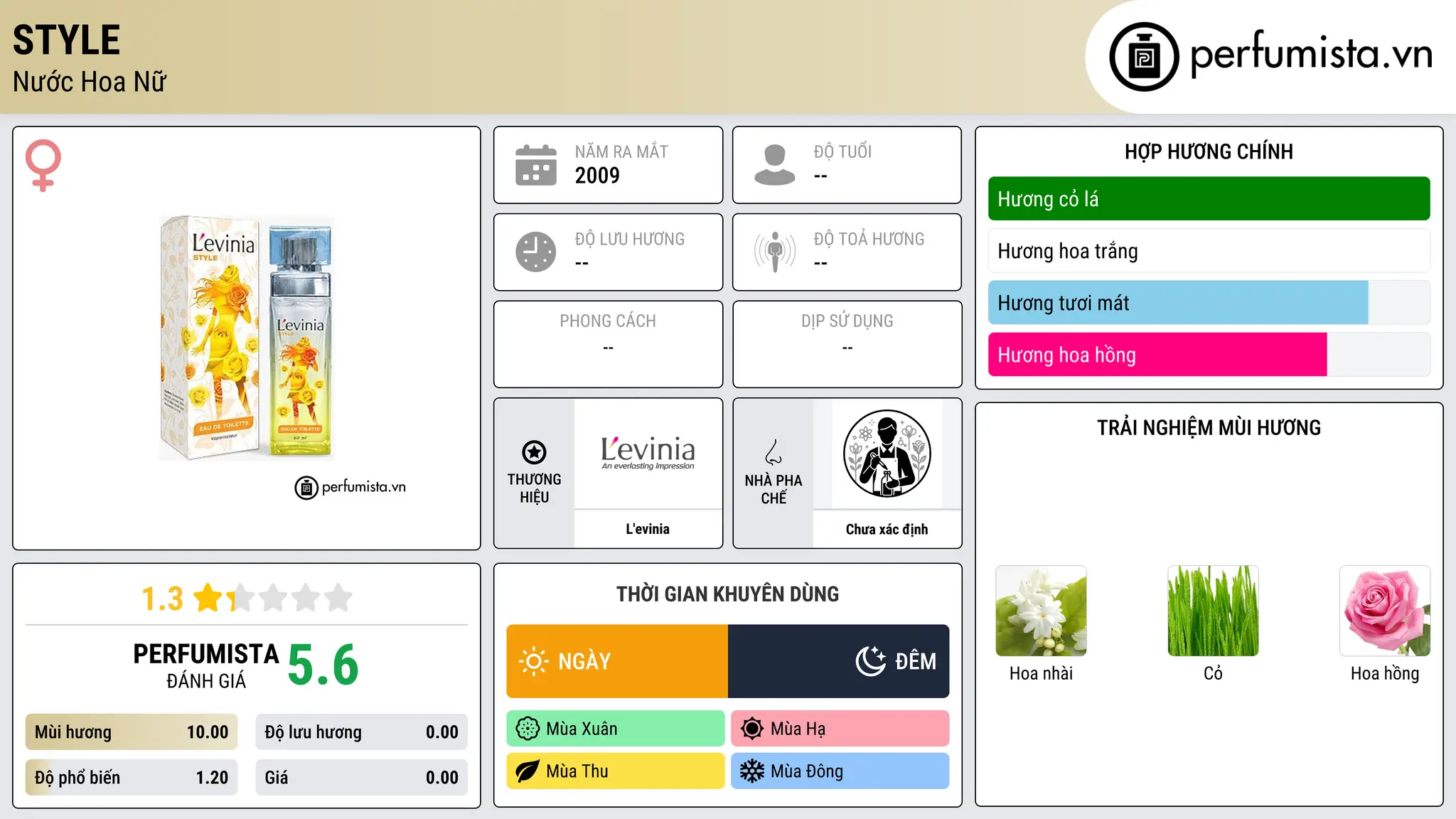Click the L'evinia Style perfume bottle image
The height and width of the screenshot is (819, 1456).
click(x=247, y=338)
